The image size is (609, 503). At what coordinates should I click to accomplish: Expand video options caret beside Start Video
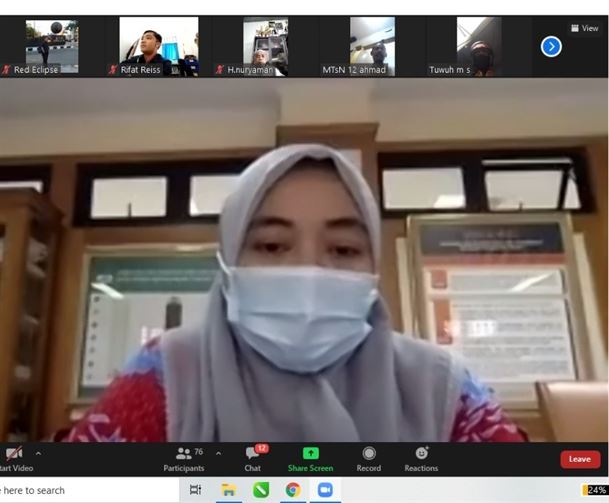click(x=38, y=453)
